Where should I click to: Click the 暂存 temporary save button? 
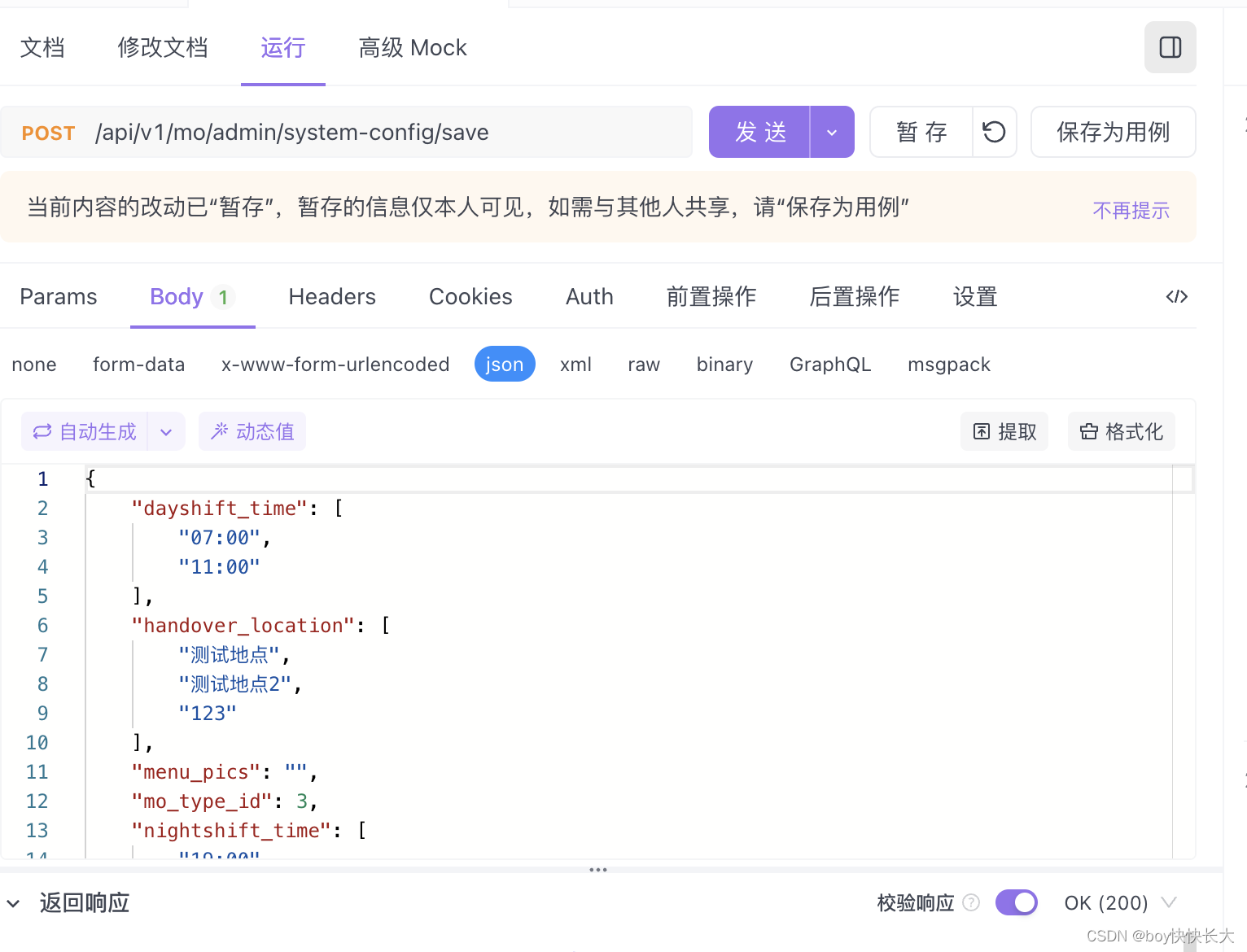[921, 132]
